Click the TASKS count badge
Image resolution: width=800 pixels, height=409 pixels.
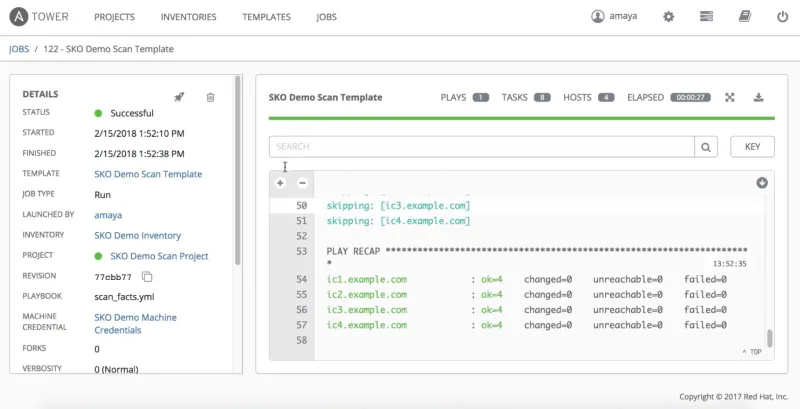click(542, 97)
